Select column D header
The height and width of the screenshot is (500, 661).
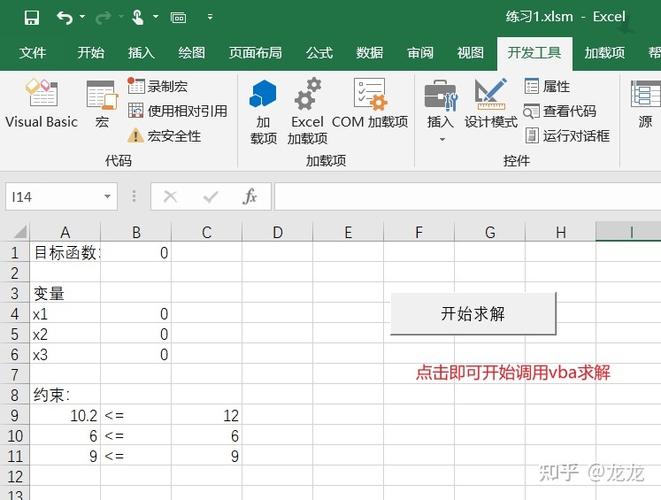pos(277,232)
